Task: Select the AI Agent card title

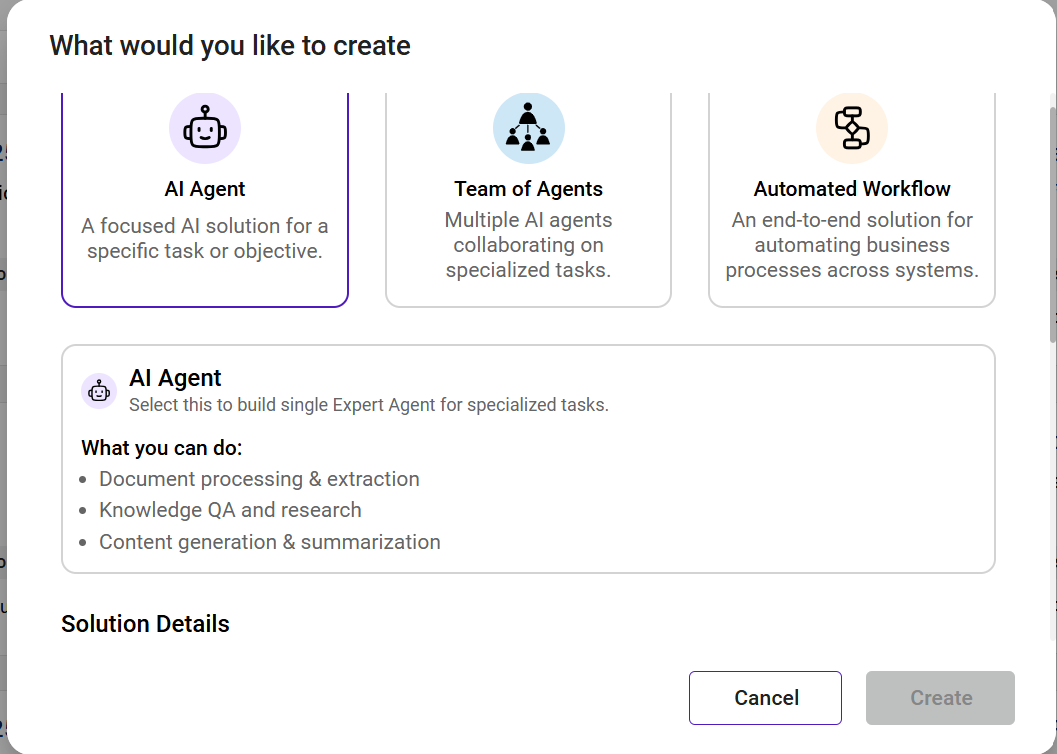Action: (x=205, y=189)
